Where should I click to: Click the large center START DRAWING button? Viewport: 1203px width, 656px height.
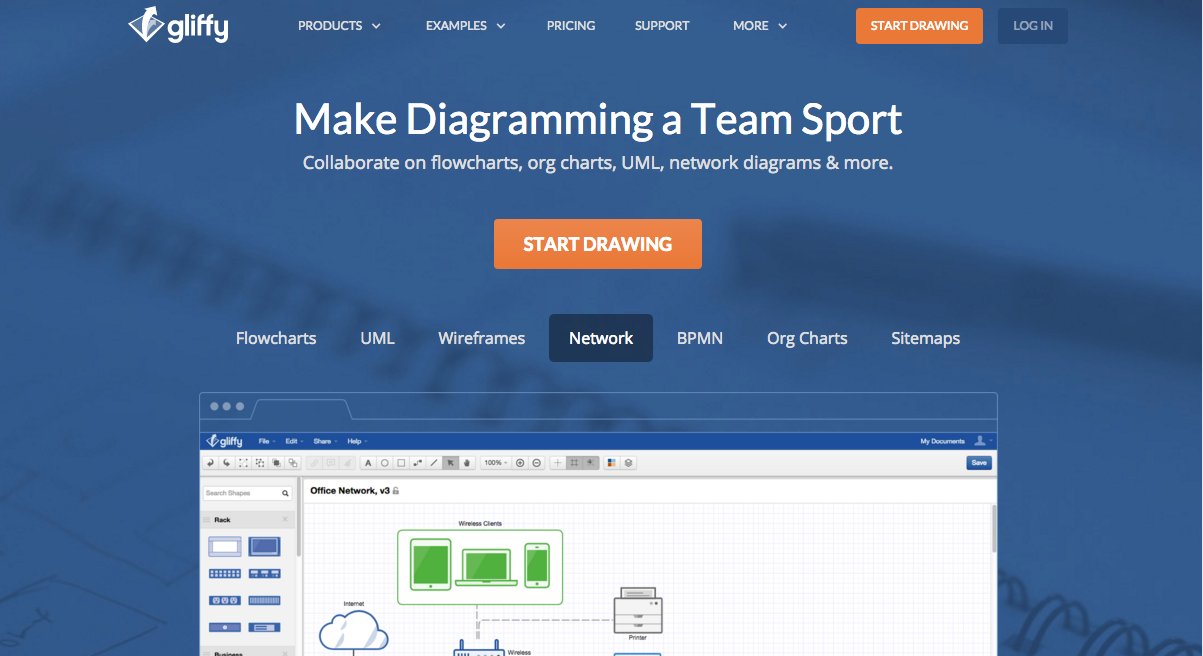point(598,244)
